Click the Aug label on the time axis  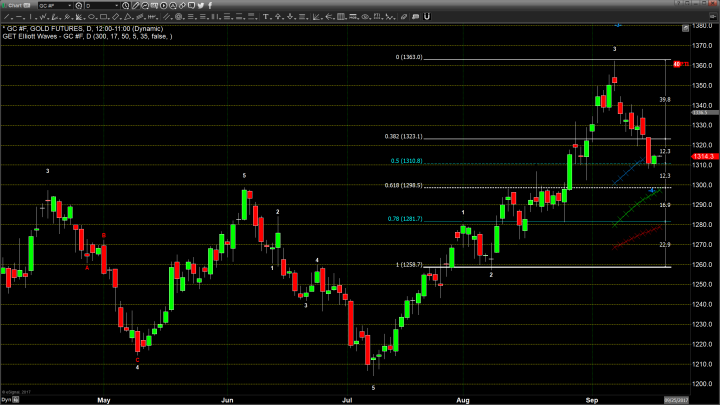point(462,400)
